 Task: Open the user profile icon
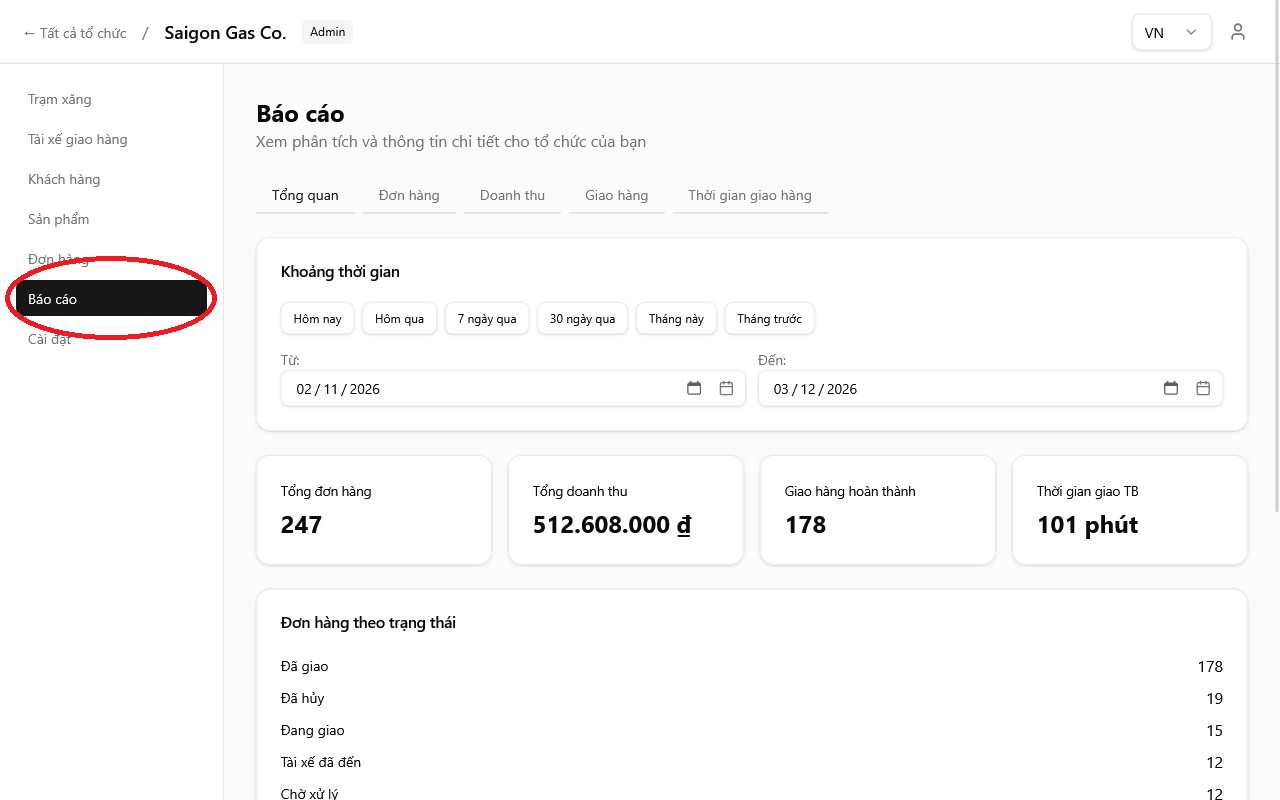(1238, 32)
